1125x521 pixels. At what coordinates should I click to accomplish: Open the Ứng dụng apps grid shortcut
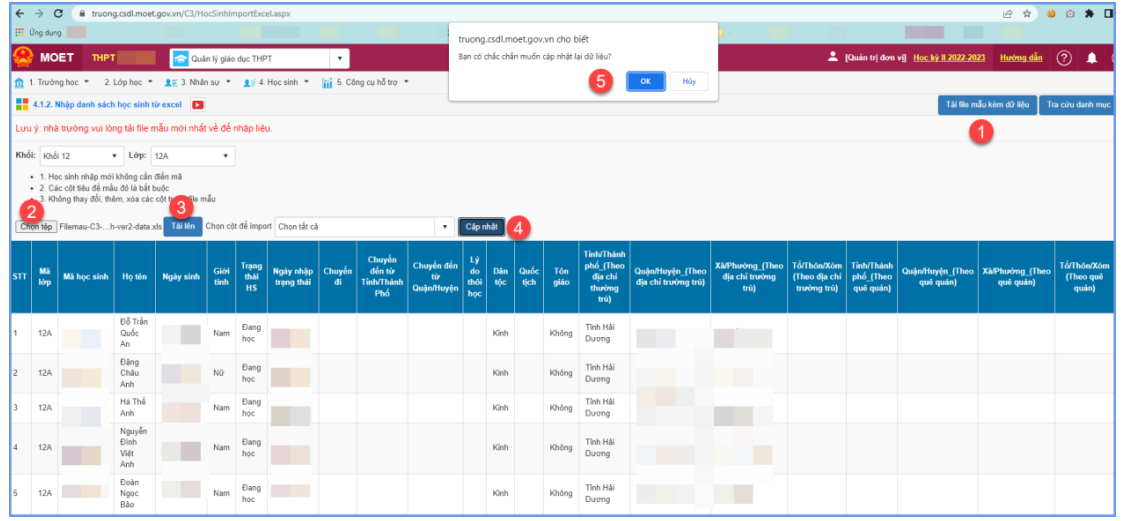(x=20, y=33)
